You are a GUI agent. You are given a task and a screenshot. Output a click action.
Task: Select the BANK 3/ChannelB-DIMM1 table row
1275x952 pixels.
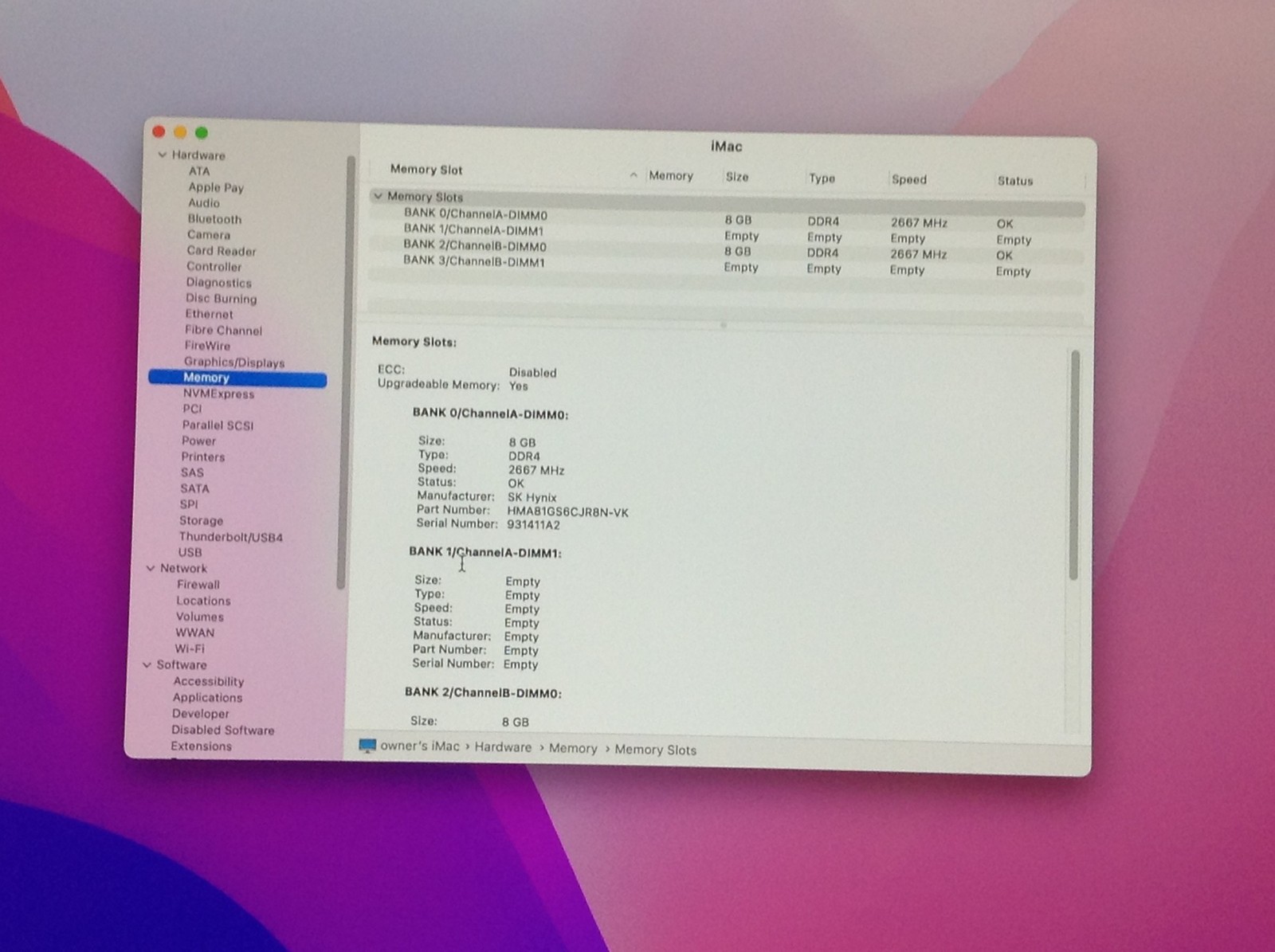(727, 265)
